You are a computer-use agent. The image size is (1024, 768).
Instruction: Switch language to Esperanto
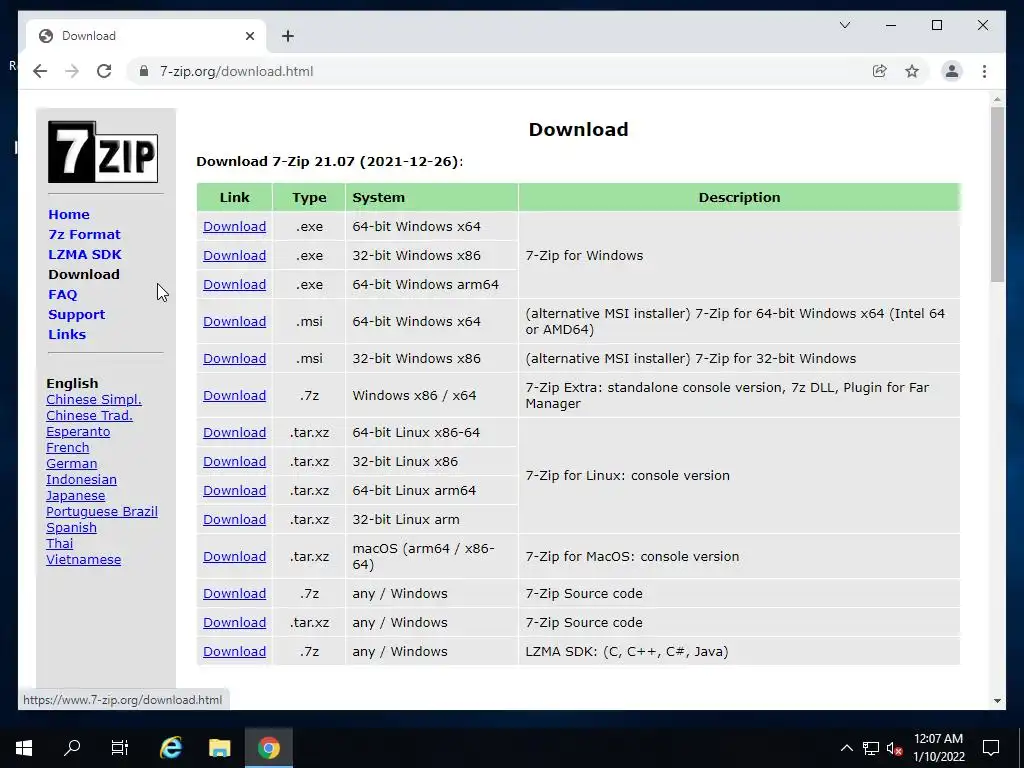[x=78, y=432]
